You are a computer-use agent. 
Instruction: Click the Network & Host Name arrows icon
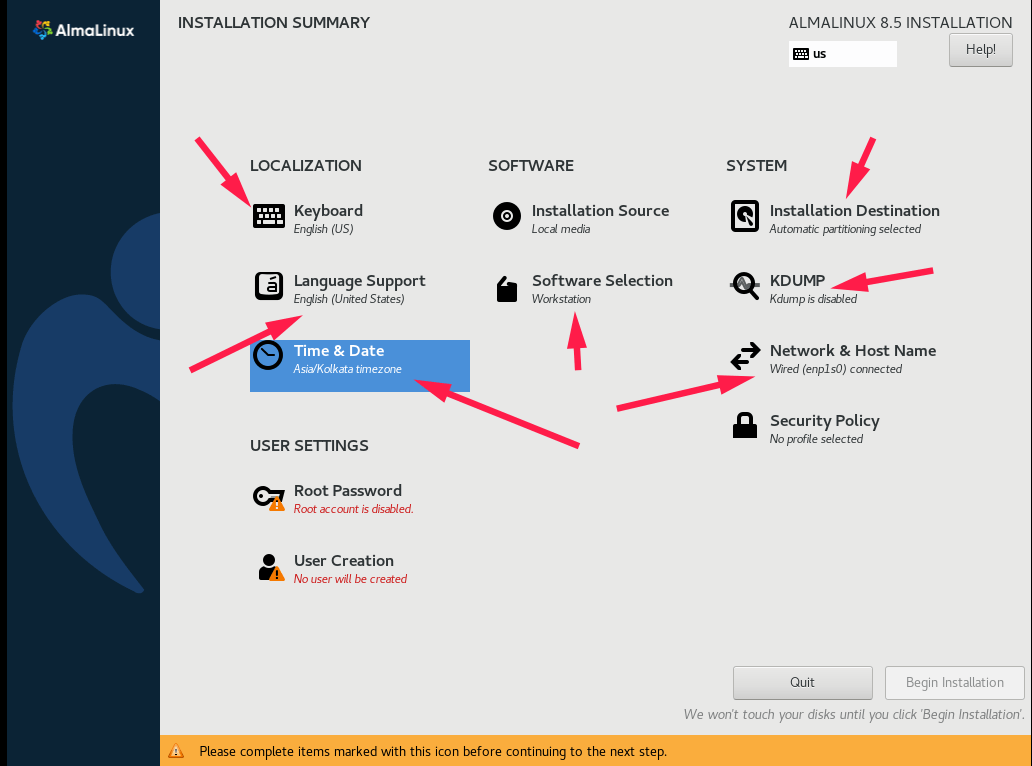point(744,356)
